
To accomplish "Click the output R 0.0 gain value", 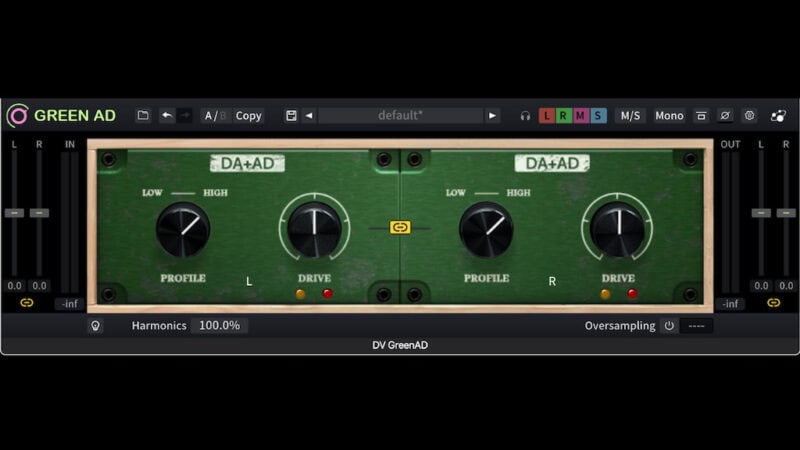I will 786,286.
